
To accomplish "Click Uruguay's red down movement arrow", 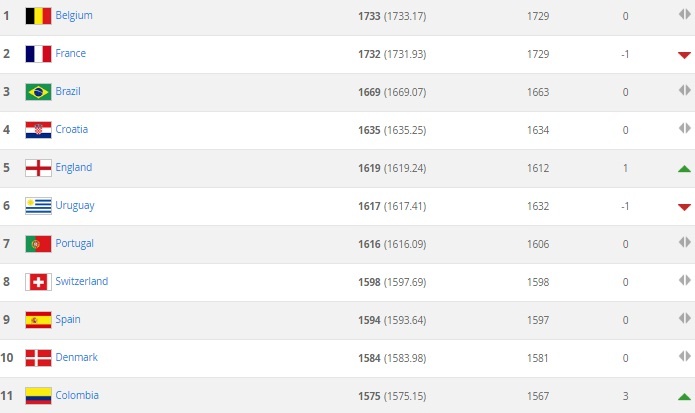I will (x=684, y=207).
